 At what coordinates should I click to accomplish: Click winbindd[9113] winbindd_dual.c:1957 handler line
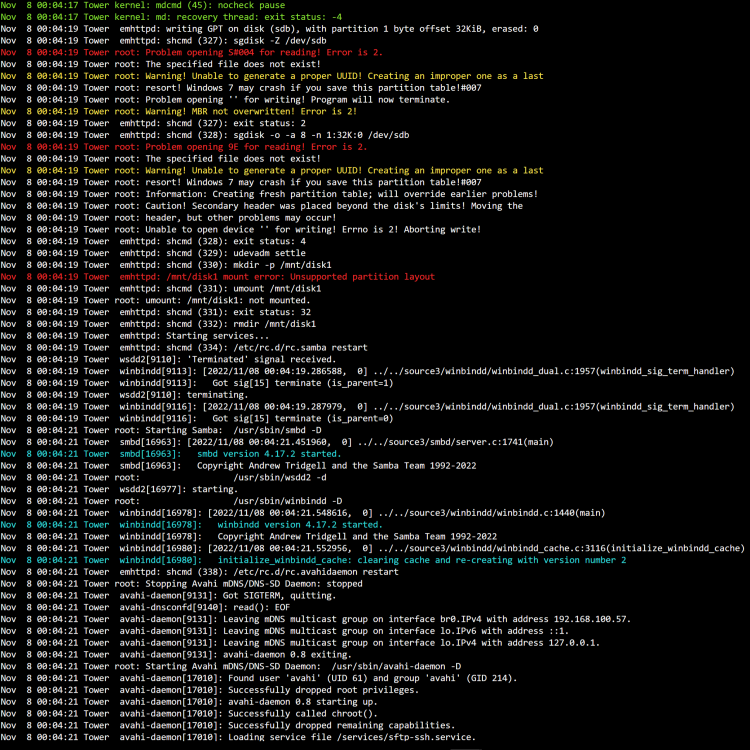367,371
